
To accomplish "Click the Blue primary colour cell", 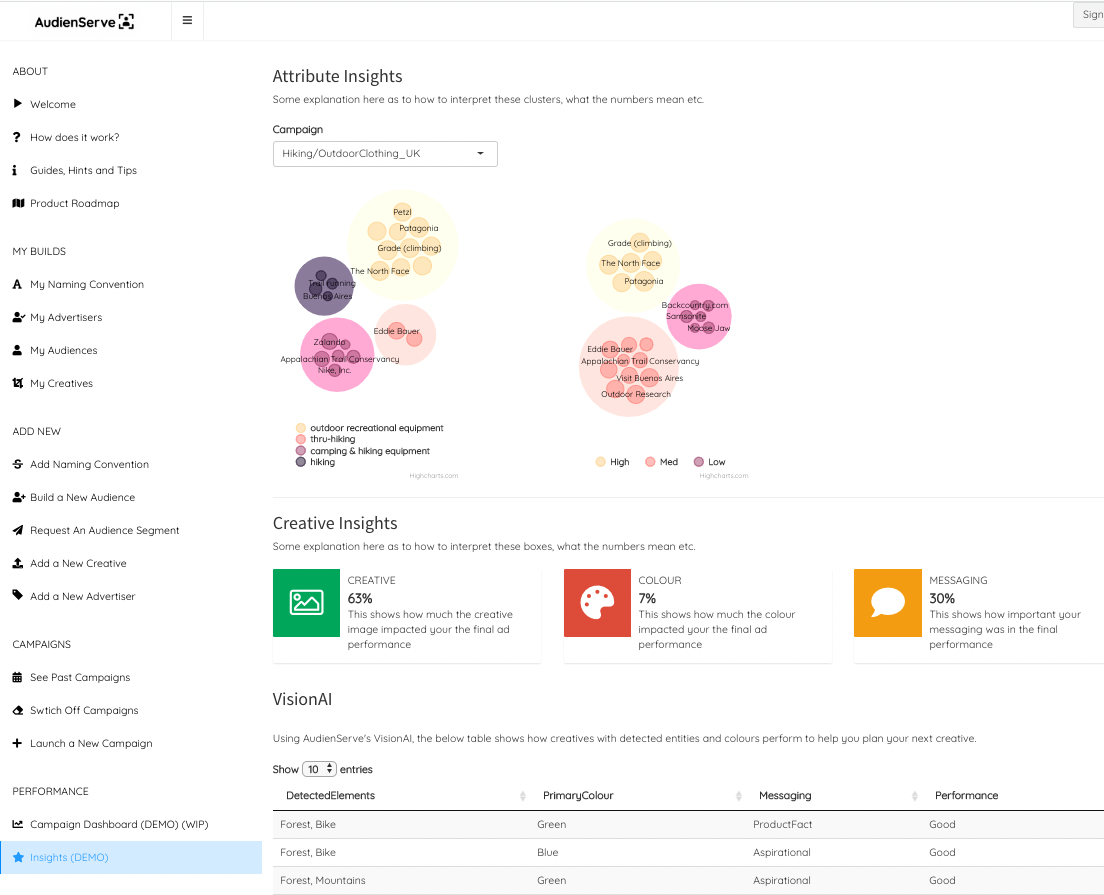I will (x=548, y=852).
